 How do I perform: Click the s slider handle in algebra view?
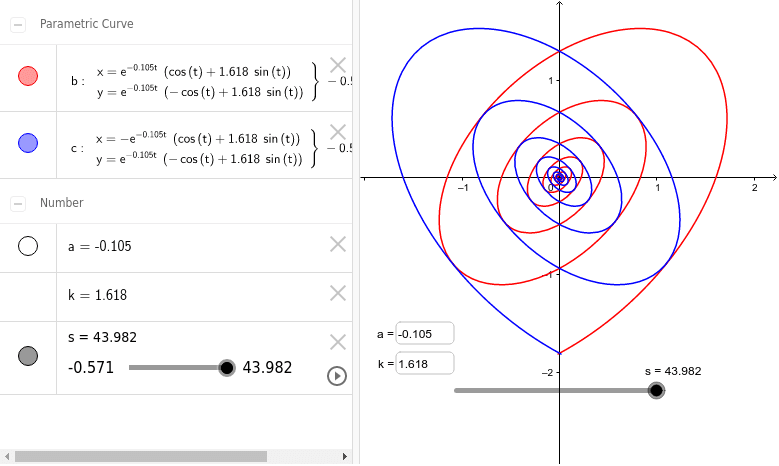point(227,368)
